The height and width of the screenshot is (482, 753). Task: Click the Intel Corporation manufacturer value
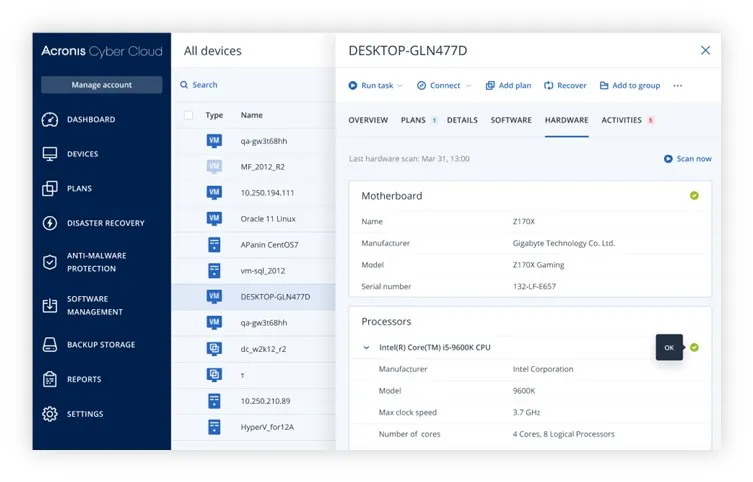(543, 369)
